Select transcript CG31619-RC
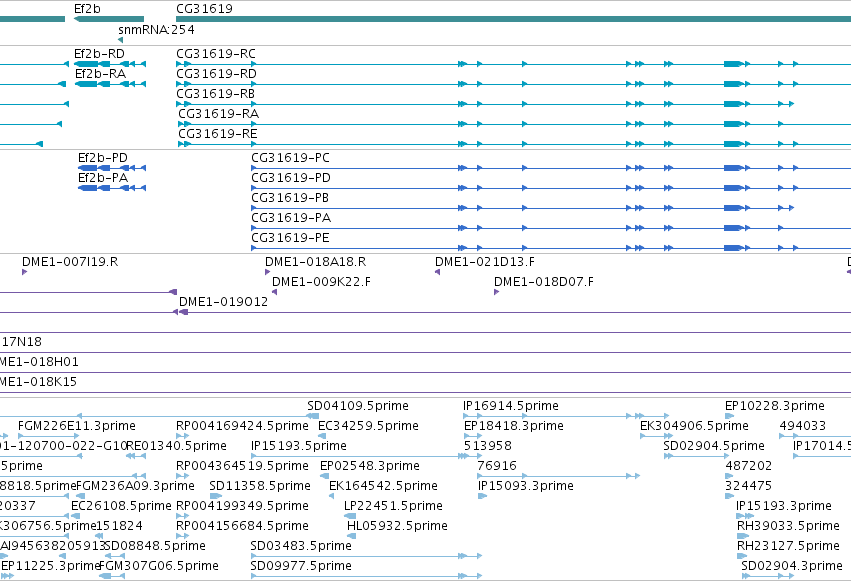851x581 pixels. [216, 54]
